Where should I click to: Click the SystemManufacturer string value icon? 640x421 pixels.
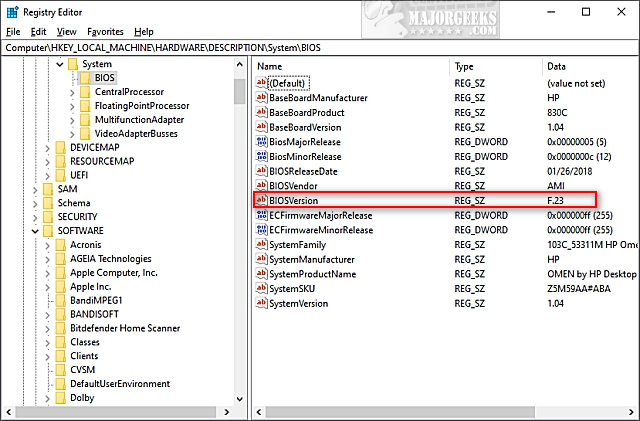click(261, 259)
